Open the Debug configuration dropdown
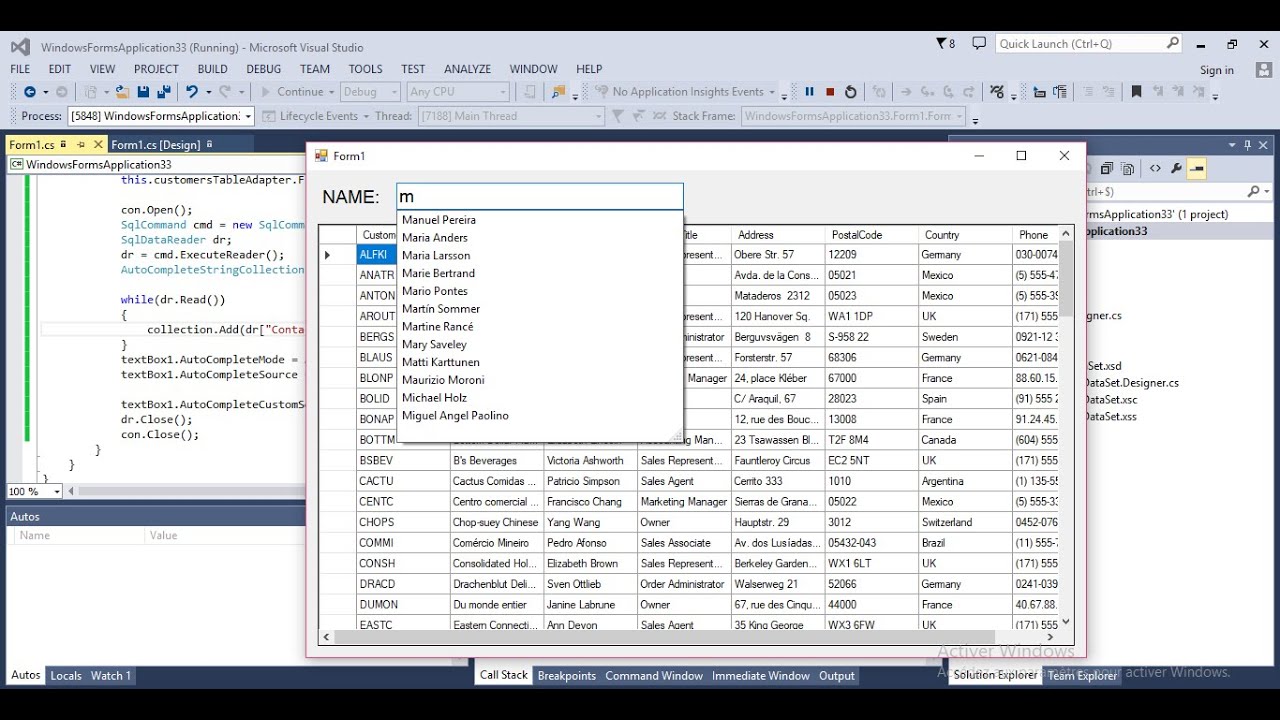This screenshot has height=720, width=1280. click(369, 92)
